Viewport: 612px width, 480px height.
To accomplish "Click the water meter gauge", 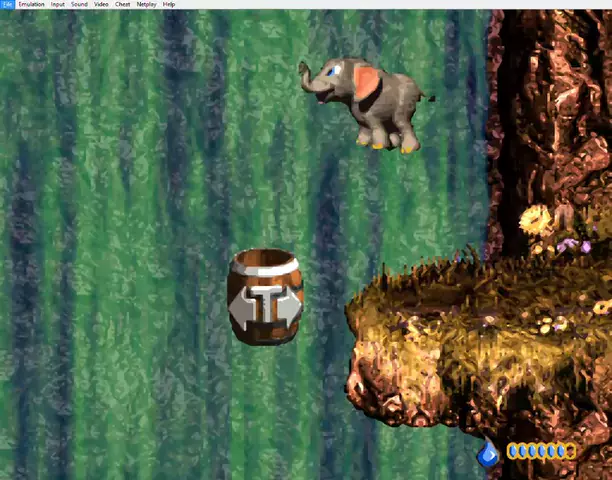I will click(541, 452).
